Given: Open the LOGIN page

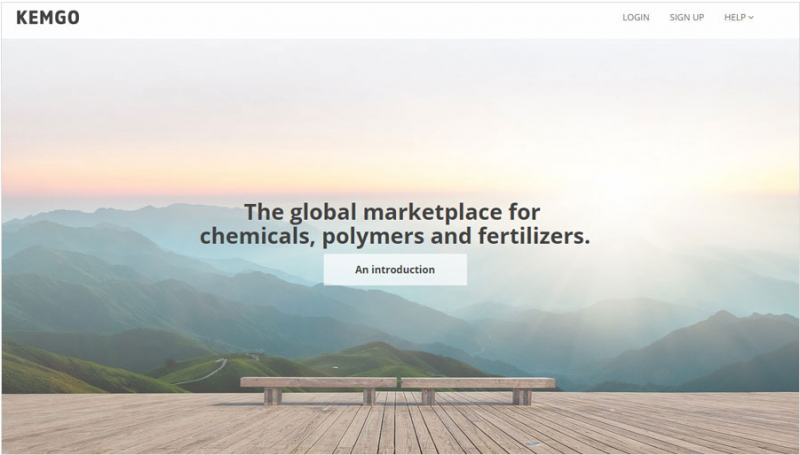Looking at the screenshot, I should [x=636, y=17].
